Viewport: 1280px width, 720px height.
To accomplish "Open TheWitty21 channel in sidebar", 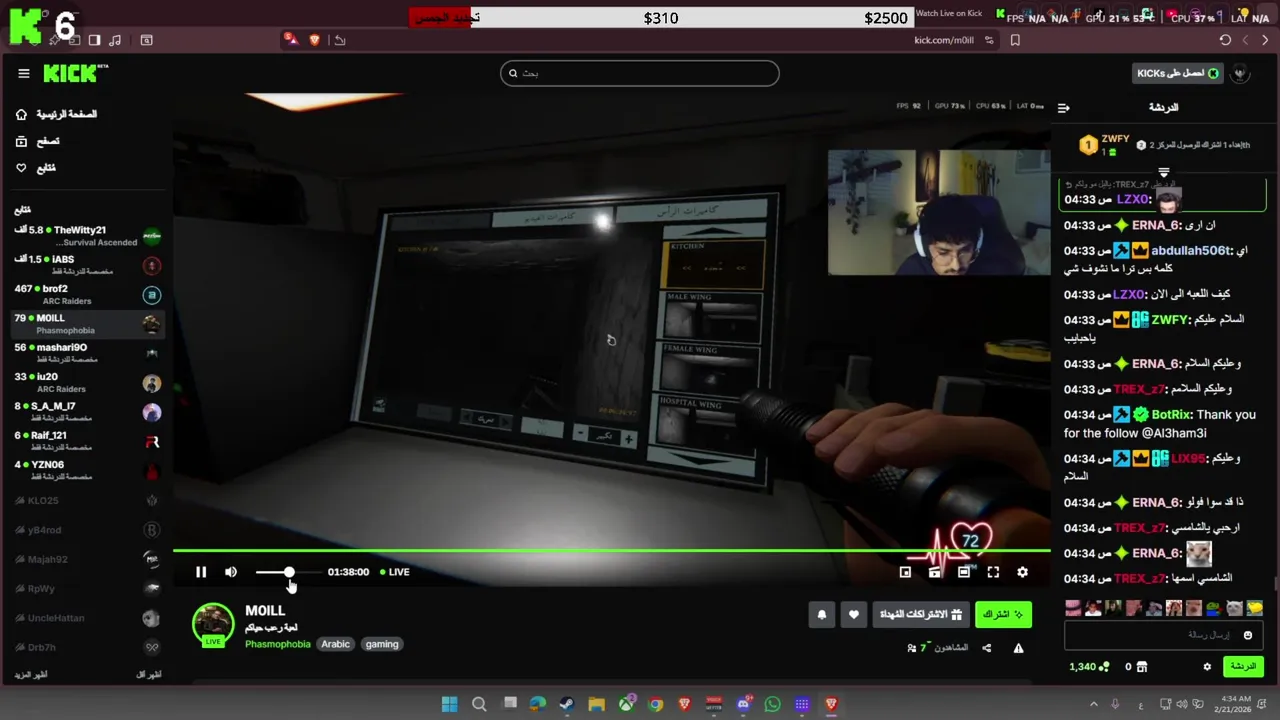I will pos(88,236).
